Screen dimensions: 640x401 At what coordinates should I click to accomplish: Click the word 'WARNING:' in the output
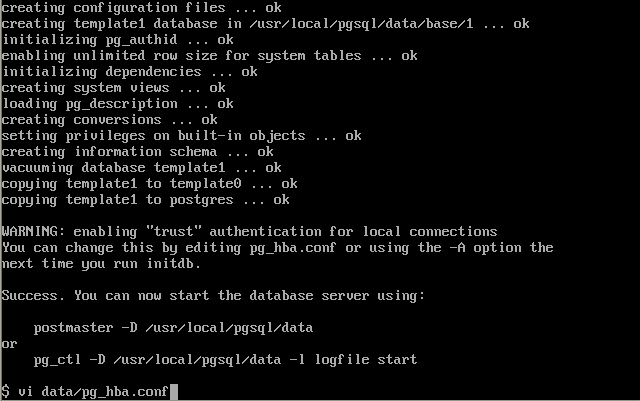[33, 232]
